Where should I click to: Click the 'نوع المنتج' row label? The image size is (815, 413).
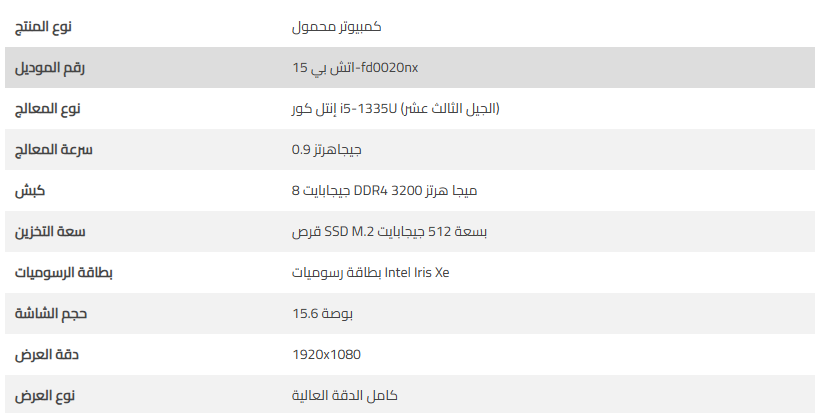[50, 26]
